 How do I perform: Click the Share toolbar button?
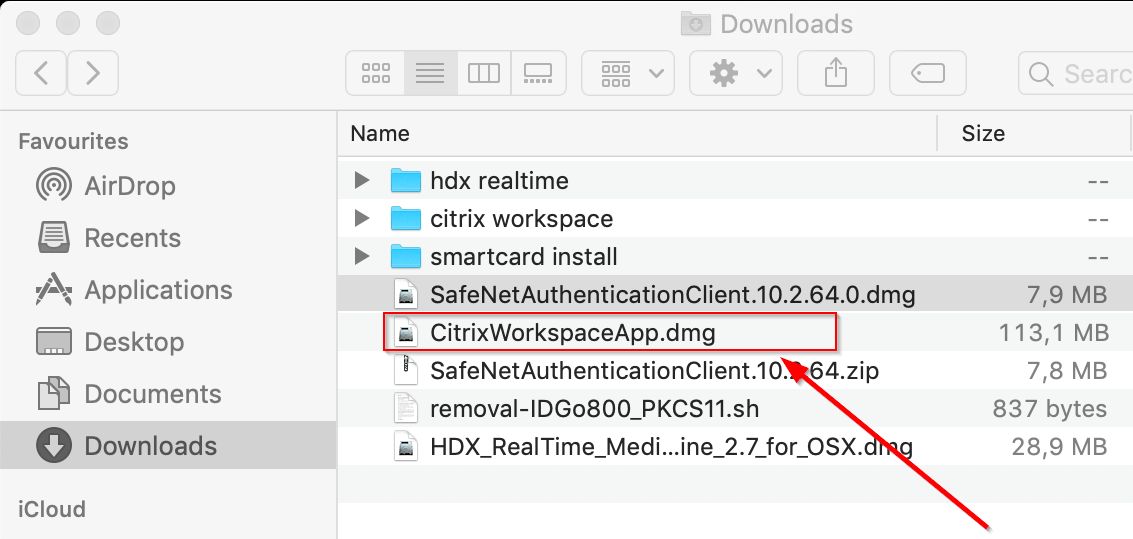pos(835,73)
